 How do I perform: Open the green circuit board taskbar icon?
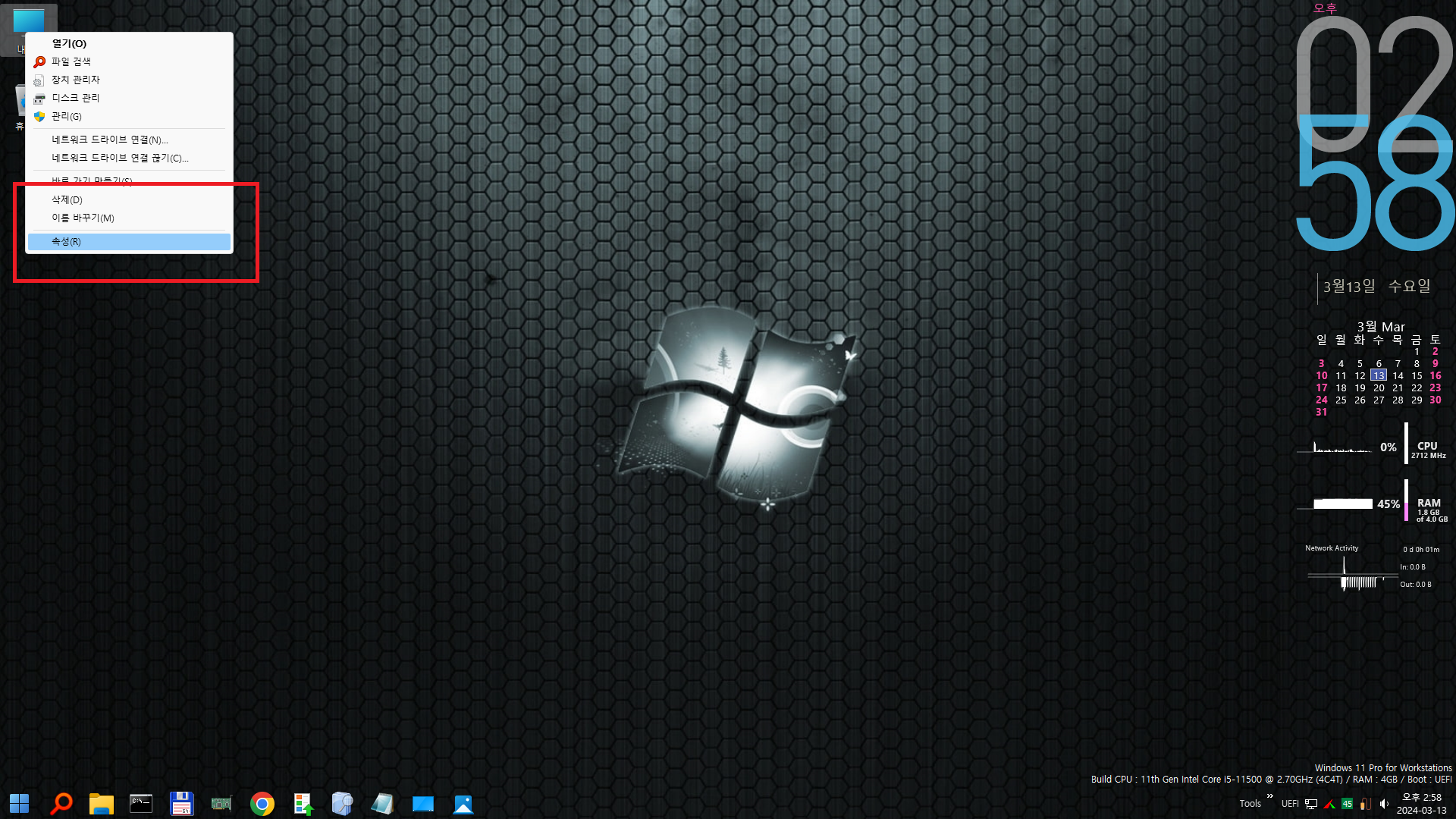(221, 804)
